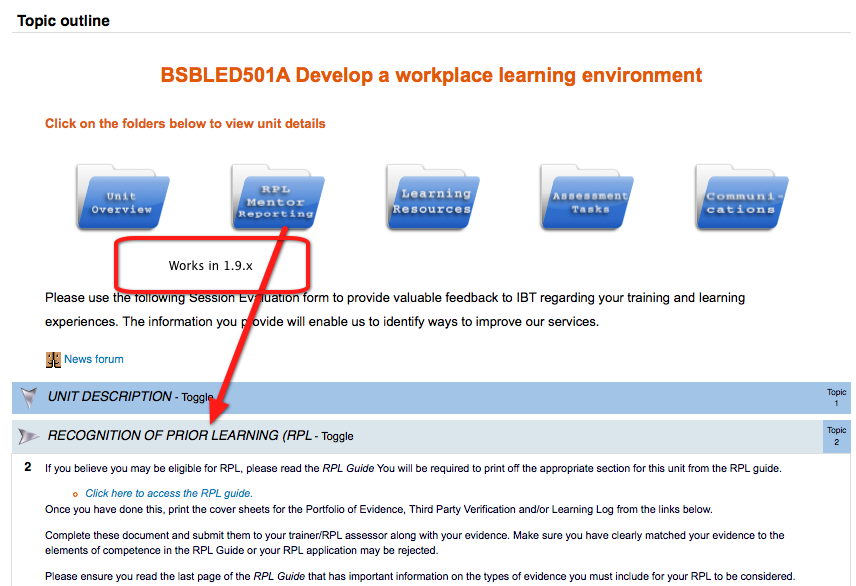The image size is (856, 586).
Task: Click the BSBLED501A course title heading
Action: pos(431,75)
